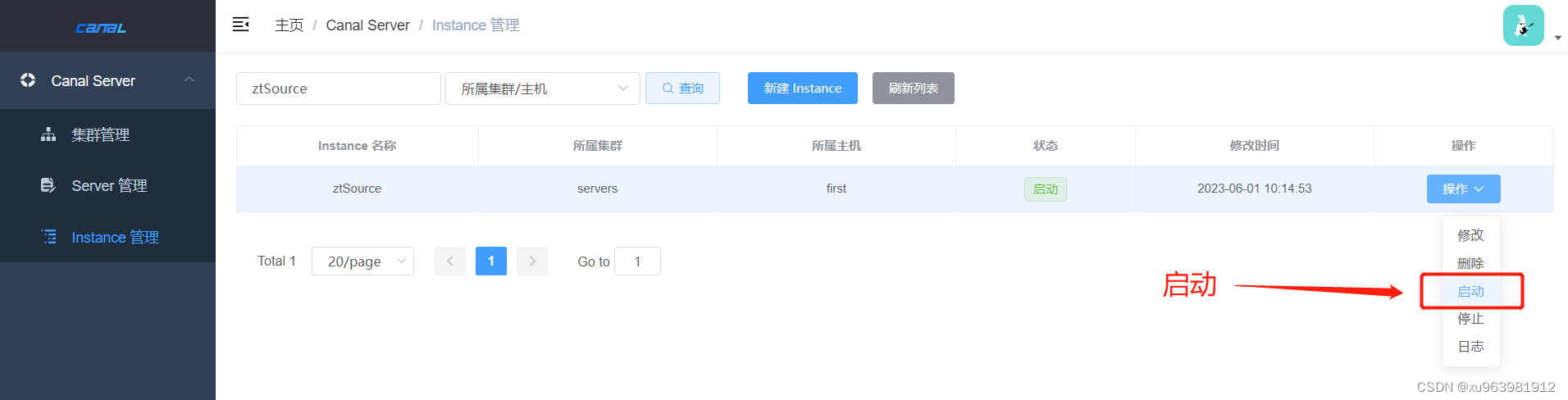Click the 所属主机 column header

point(836,146)
